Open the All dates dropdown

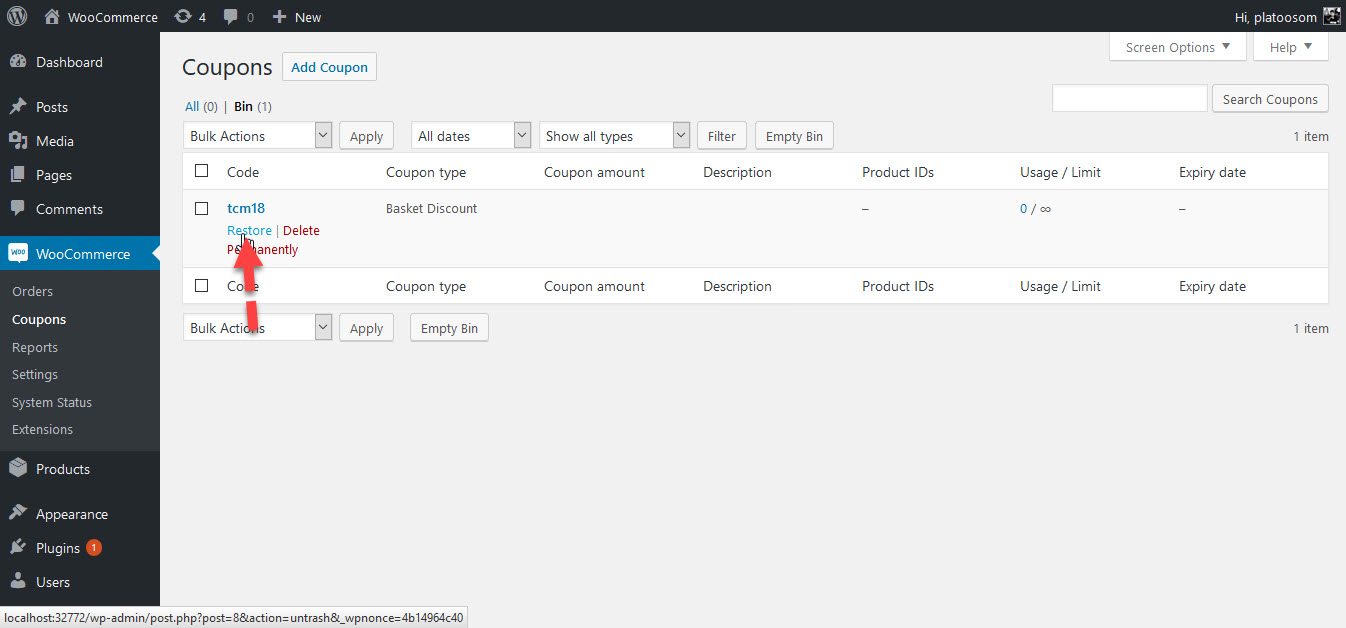[471, 136]
